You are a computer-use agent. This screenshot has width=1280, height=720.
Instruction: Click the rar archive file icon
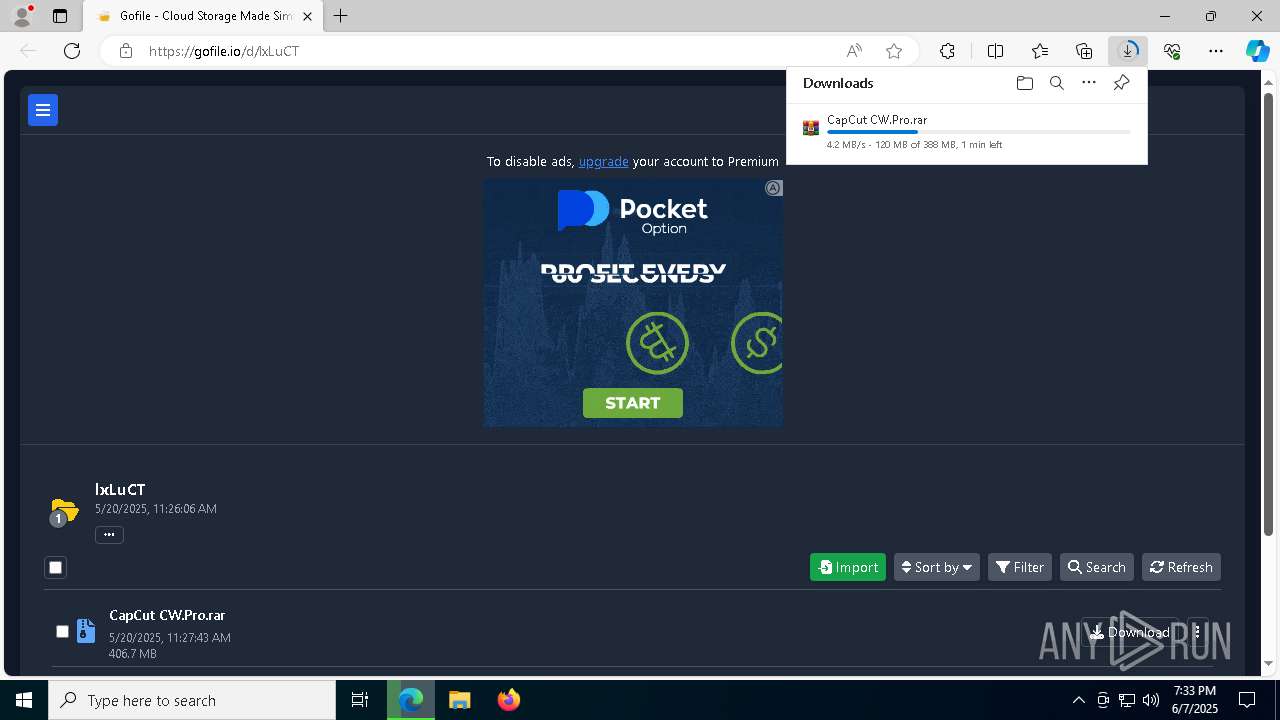(86, 631)
